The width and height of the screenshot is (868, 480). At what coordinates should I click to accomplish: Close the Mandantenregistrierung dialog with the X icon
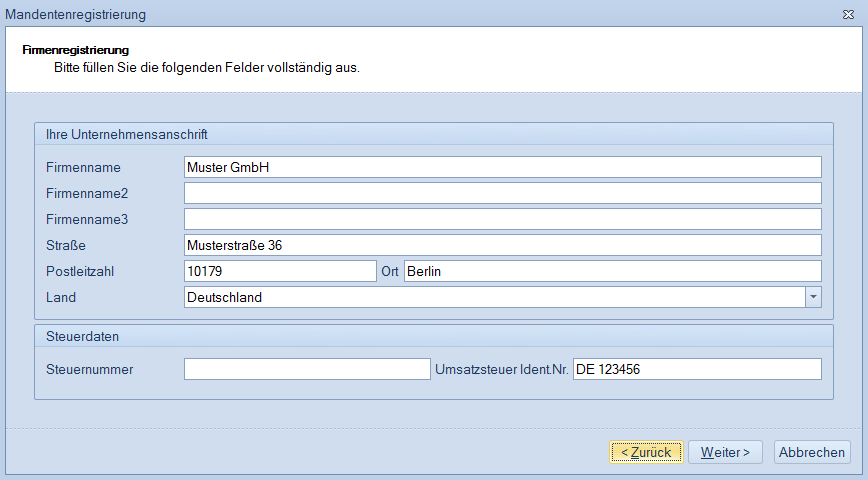848,14
